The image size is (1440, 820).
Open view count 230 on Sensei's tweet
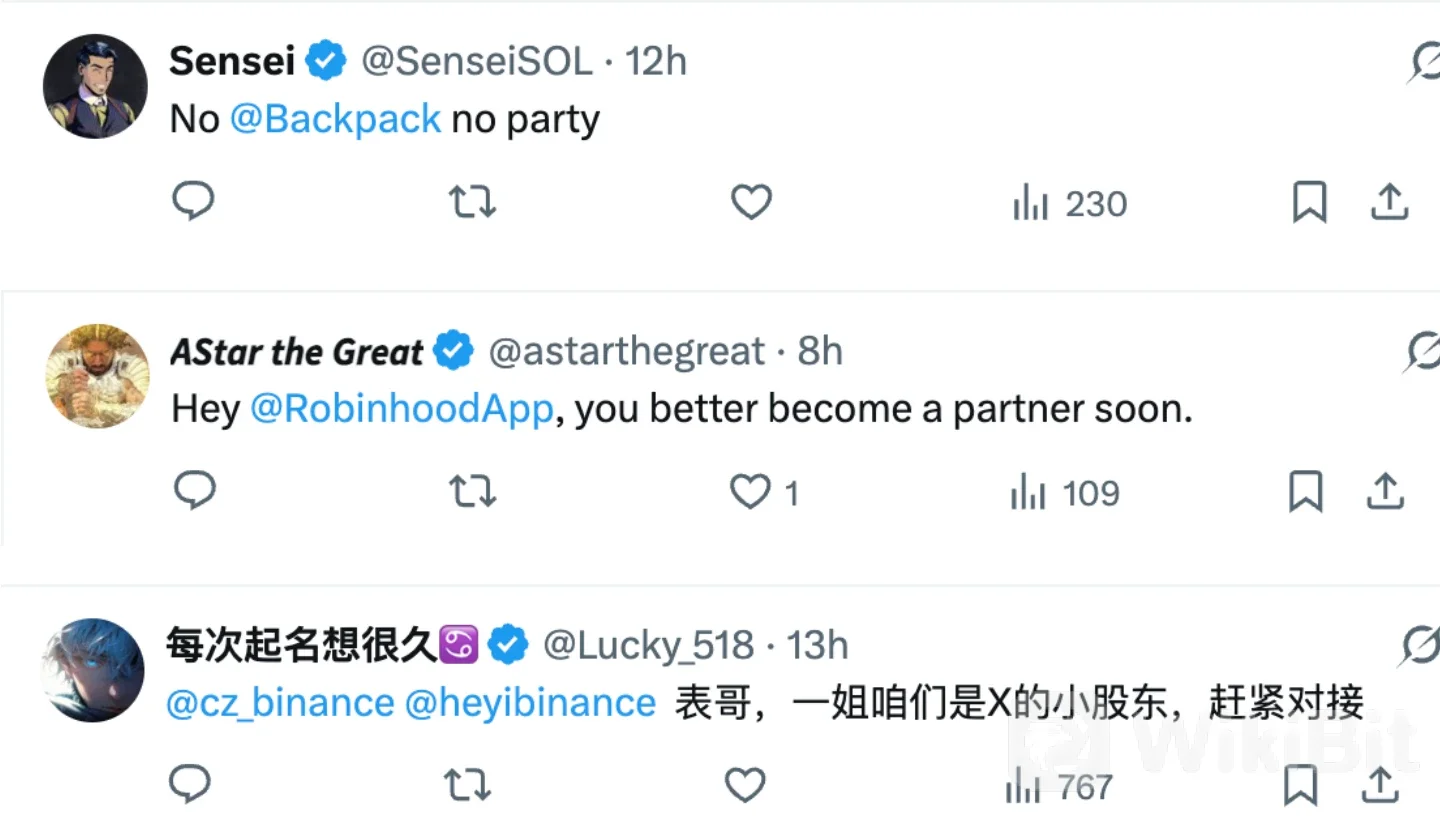coord(1069,204)
